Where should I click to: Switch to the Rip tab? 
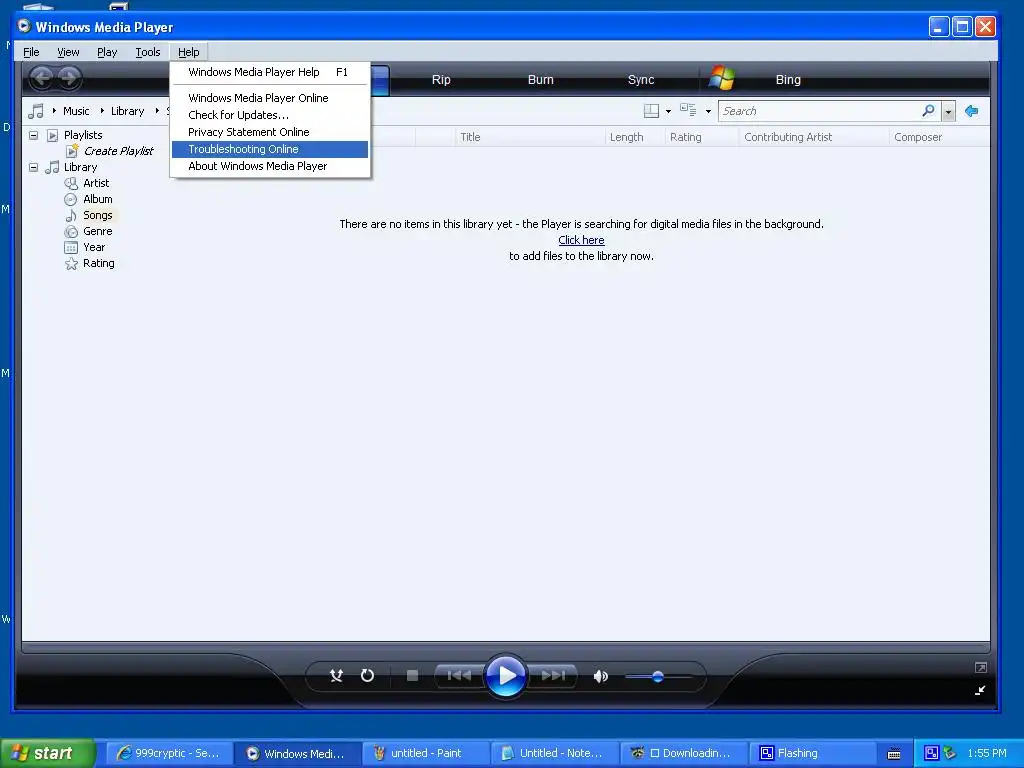(441, 80)
